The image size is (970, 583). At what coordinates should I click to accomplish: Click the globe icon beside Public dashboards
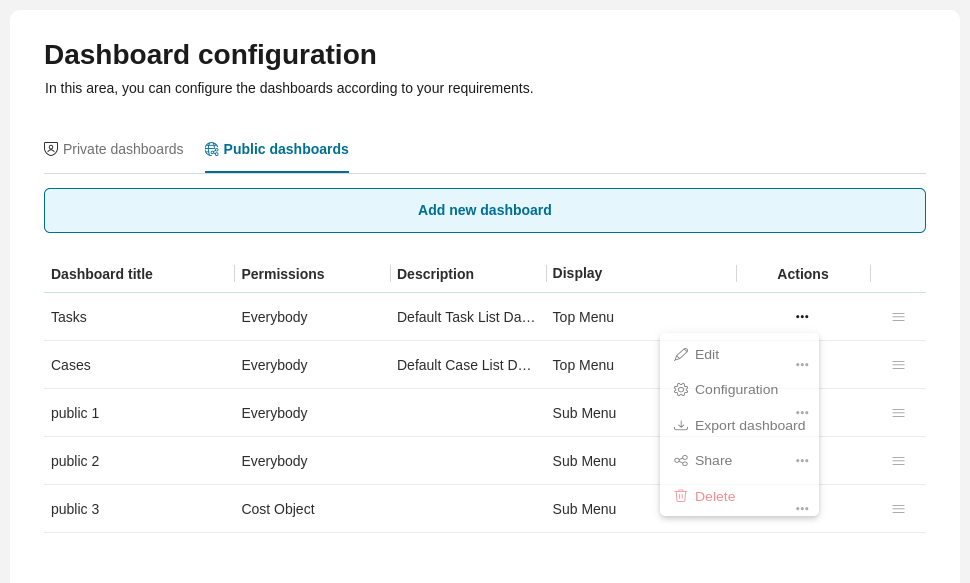coord(212,148)
